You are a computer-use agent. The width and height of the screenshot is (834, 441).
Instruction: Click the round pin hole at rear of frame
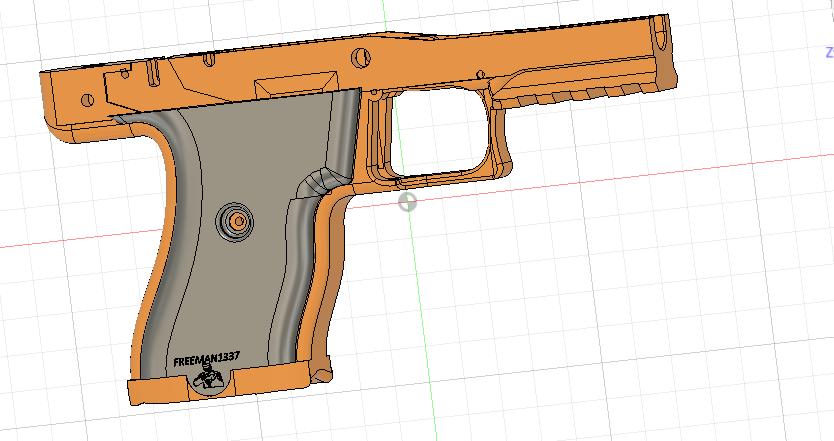click(x=87, y=99)
